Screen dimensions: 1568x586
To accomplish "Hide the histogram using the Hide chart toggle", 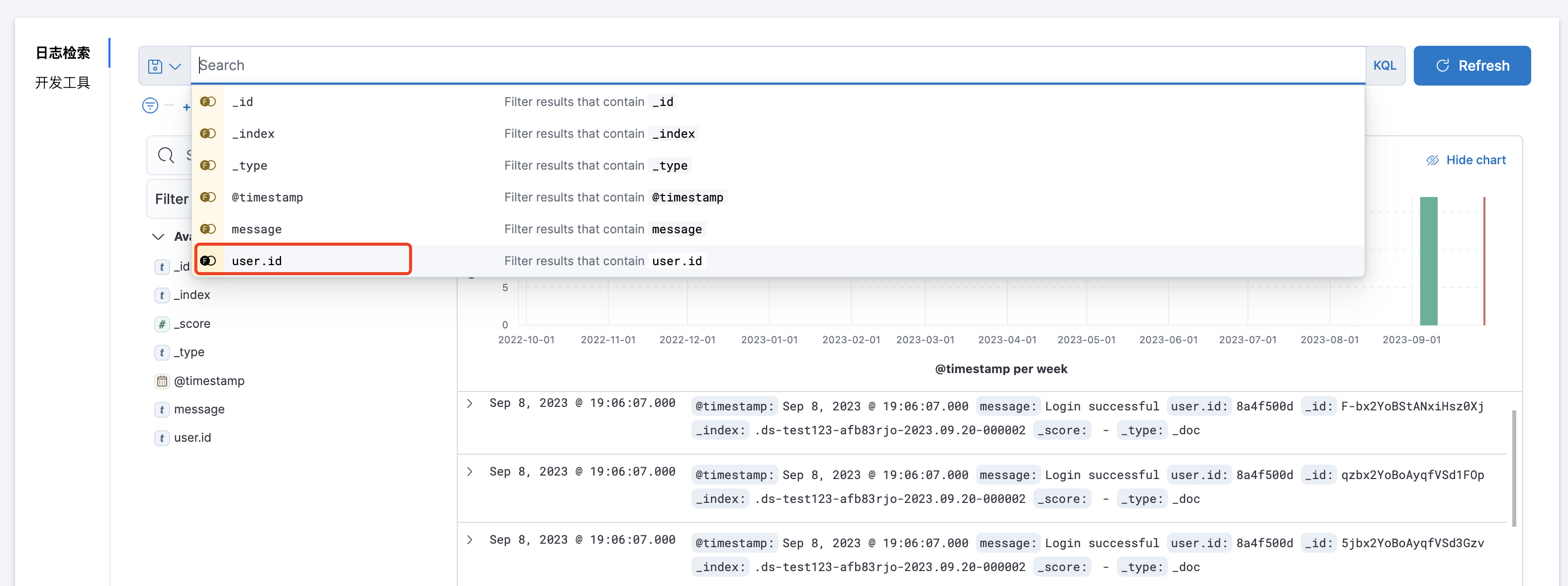I will click(1477, 159).
